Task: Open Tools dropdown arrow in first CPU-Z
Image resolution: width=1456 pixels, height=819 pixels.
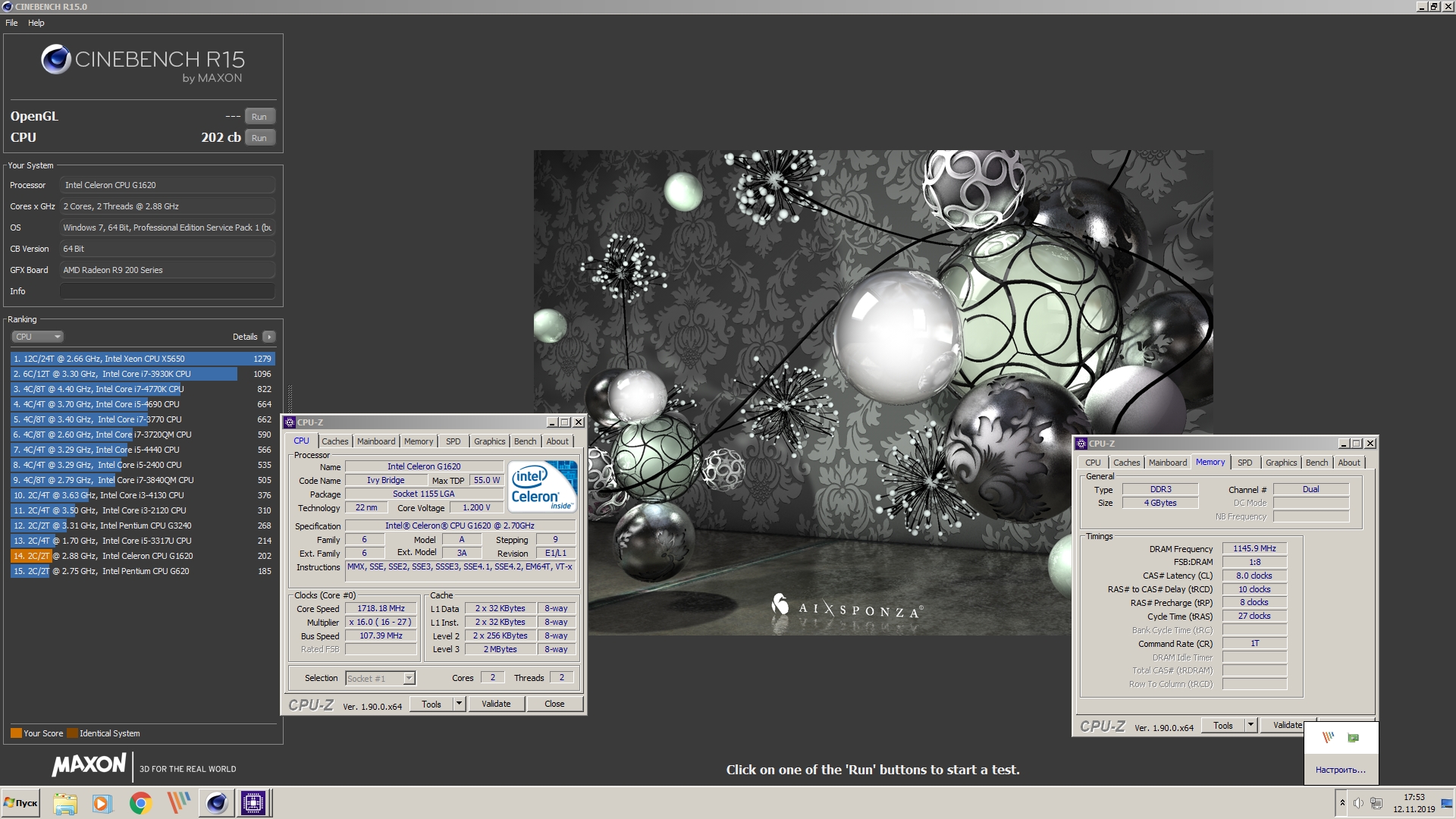Action: coord(459,704)
